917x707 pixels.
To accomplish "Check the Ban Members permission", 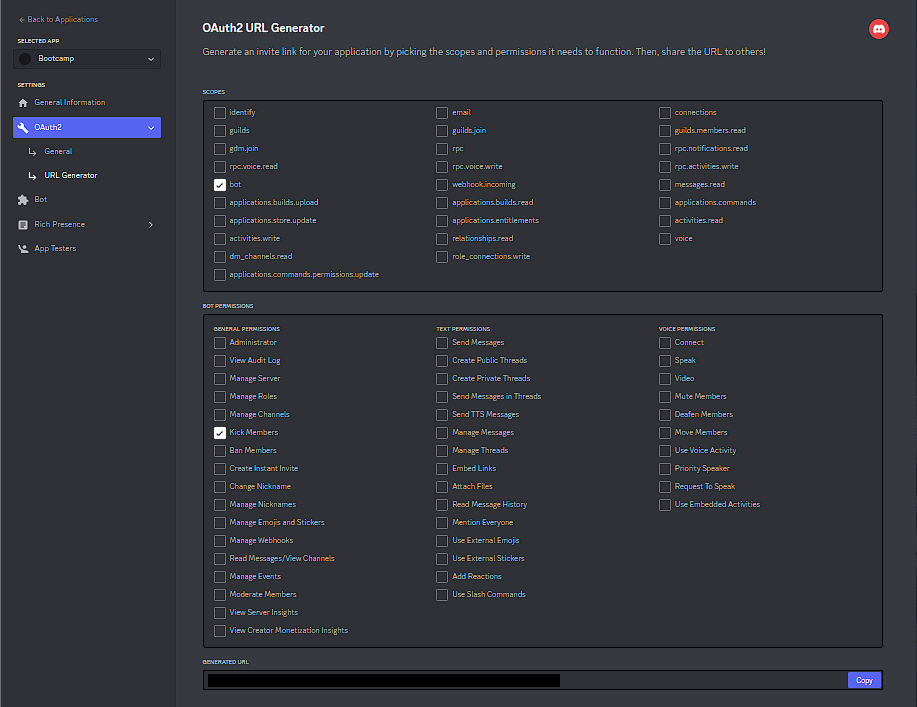I will coord(220,451).
